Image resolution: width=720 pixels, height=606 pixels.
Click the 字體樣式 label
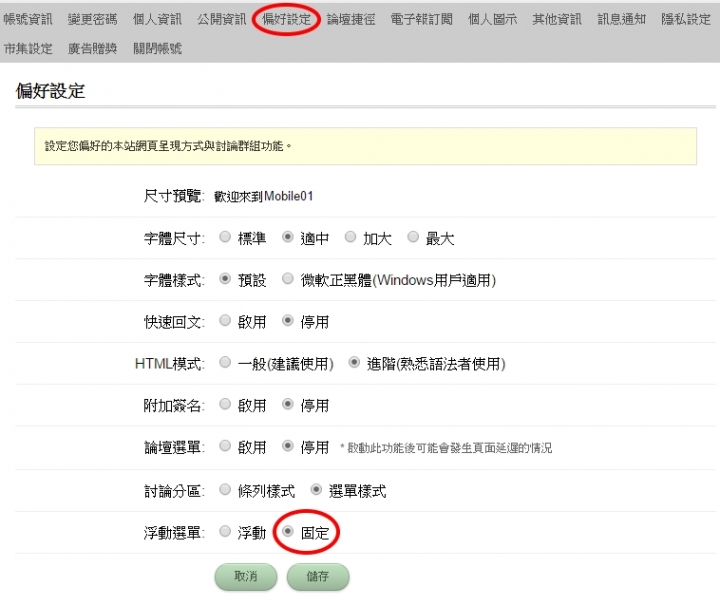174,280
